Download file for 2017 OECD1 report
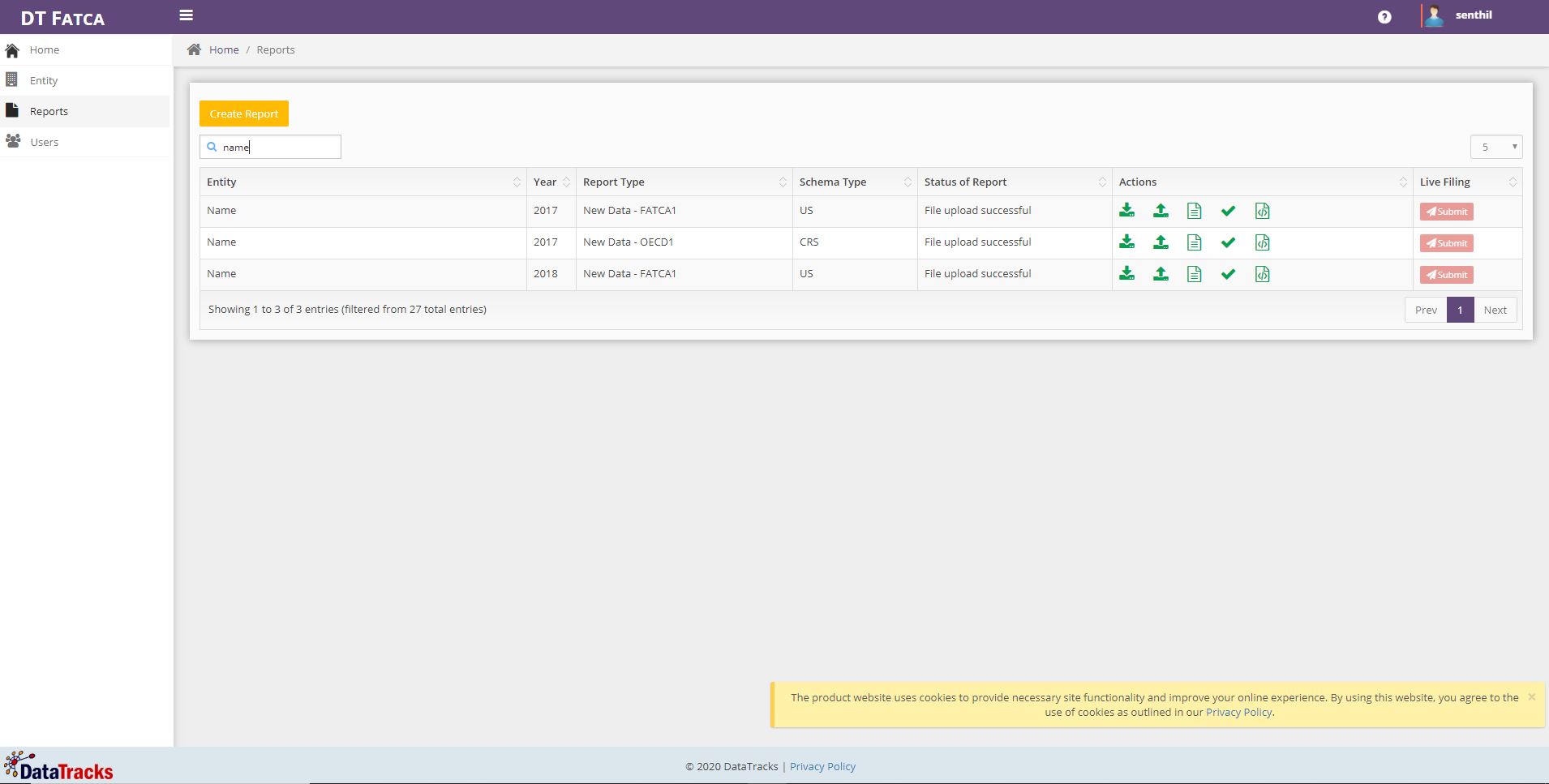Image resolution: width=1549 pixels, height=784 pixels. point(1126,242)
